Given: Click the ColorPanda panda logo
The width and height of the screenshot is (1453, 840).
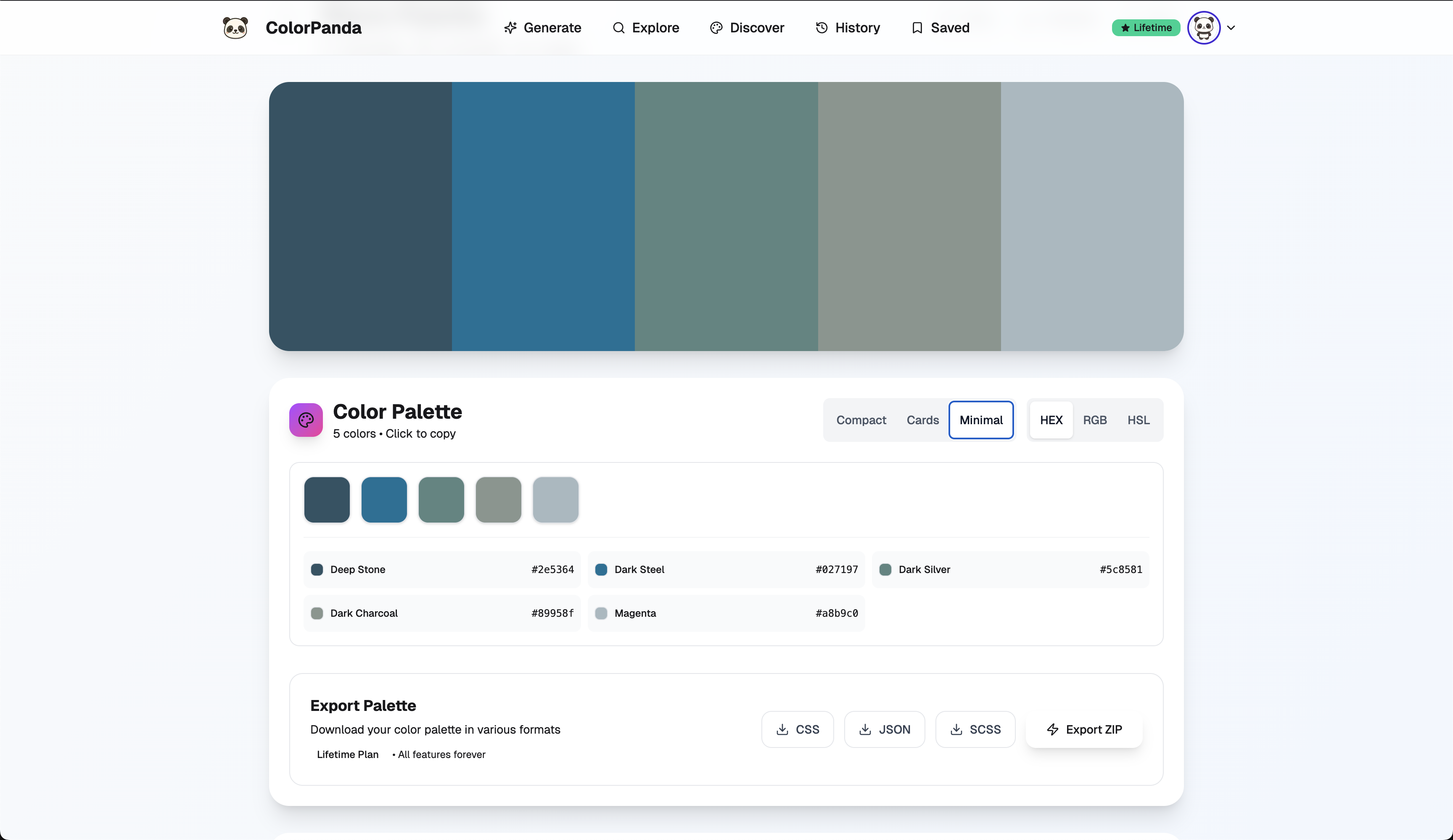Looking at the screenshot, I should tap(235, 27).
